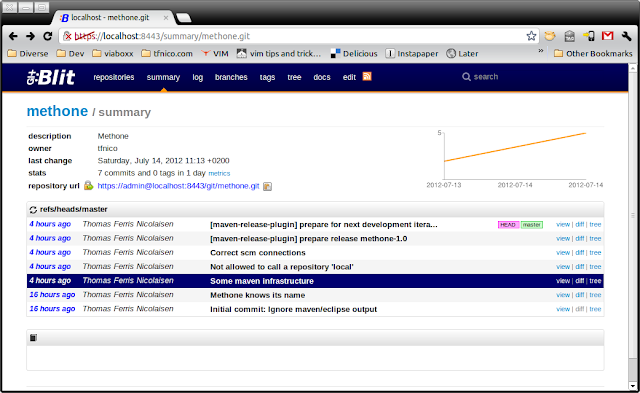Image resolution: width=640 pixels, height=393 pixels.
Task: Open the Later bookmark
Action: pyautogui.click(x=462, y=53)
